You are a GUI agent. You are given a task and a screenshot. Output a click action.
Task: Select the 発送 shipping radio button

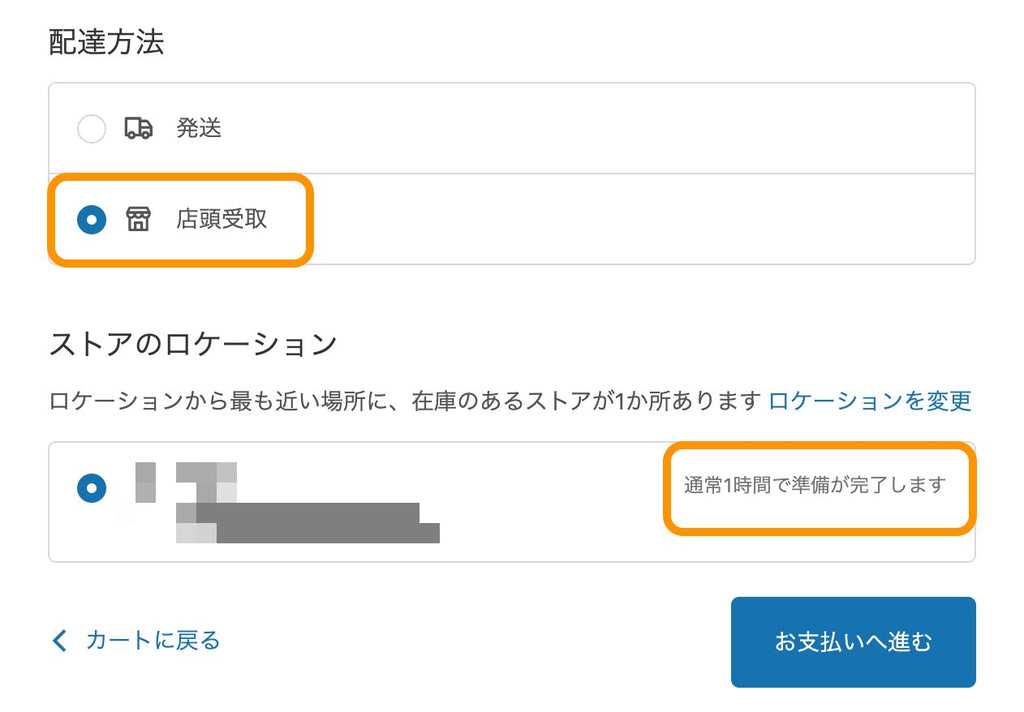pyautogui.click(x=91, y=128)
